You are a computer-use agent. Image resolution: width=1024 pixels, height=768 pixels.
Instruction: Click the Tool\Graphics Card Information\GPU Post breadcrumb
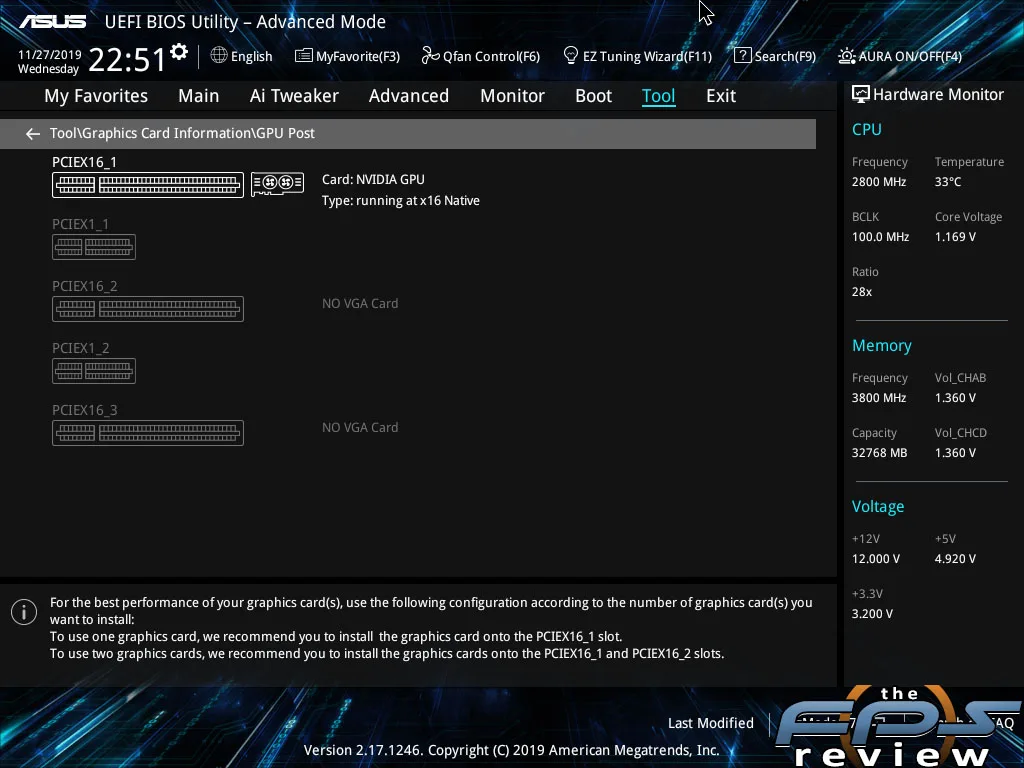182,133
